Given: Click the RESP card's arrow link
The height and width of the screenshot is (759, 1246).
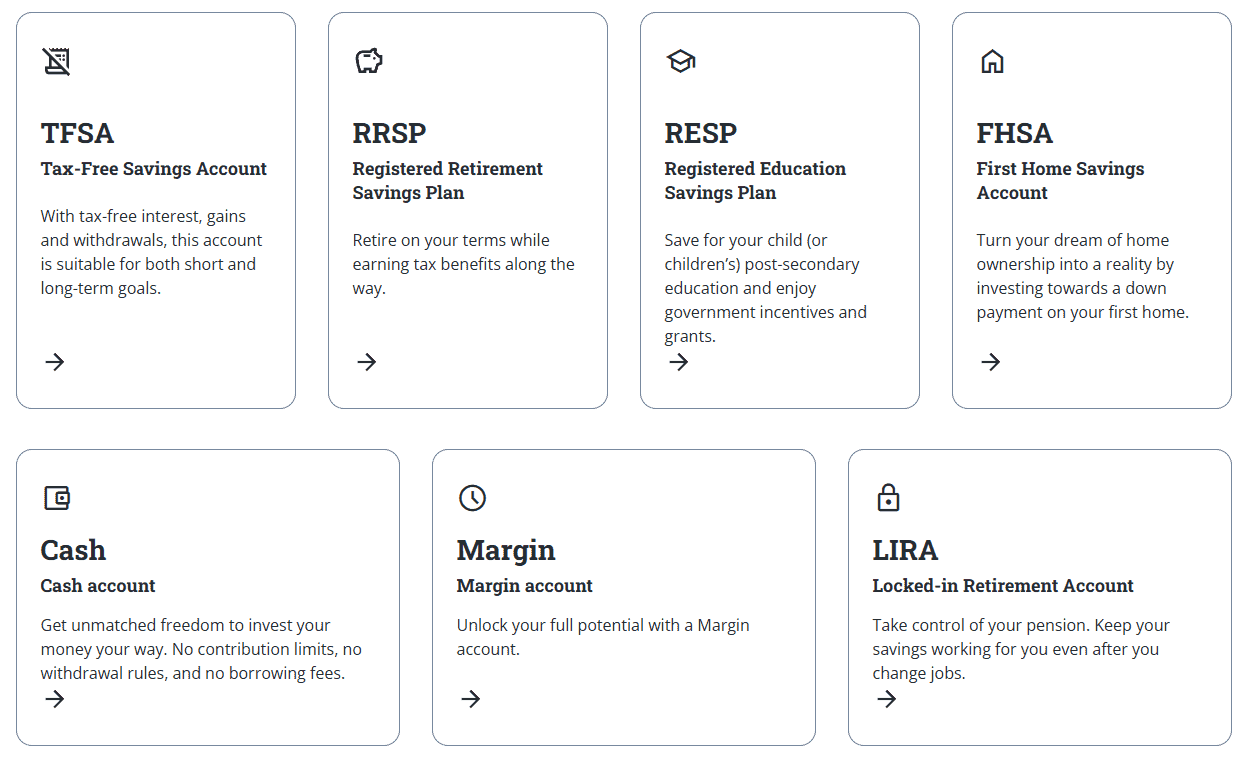Looking at the screenshot, I should [x=678, y=362].
